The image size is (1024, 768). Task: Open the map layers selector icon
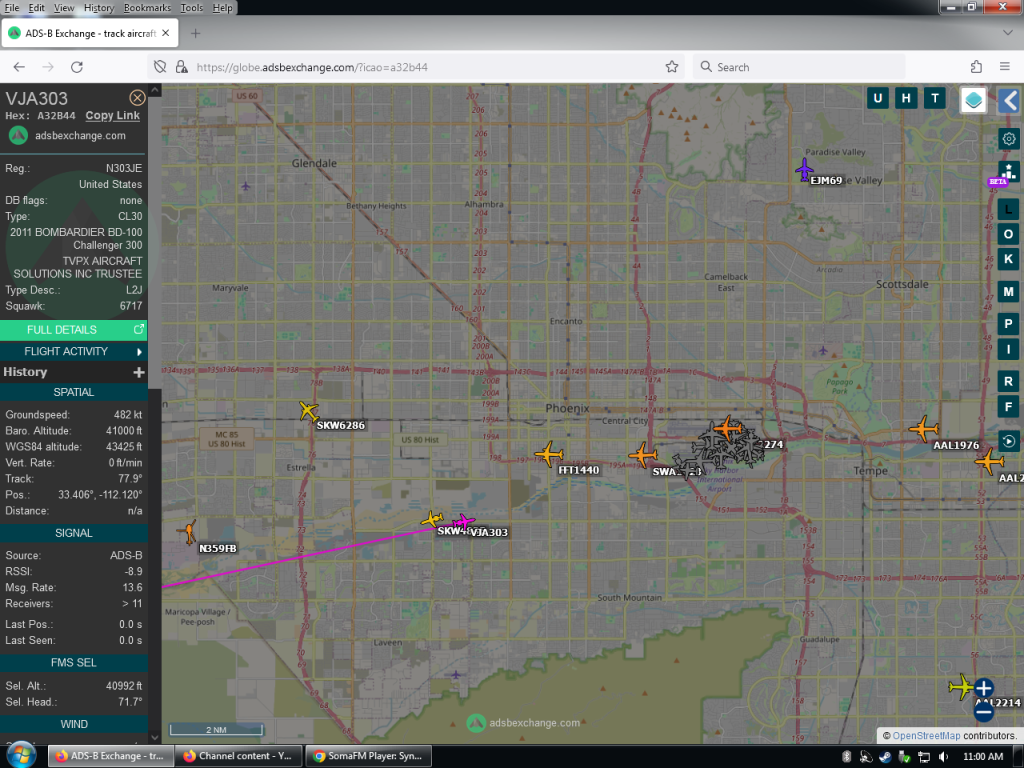(x=973, y=101)
